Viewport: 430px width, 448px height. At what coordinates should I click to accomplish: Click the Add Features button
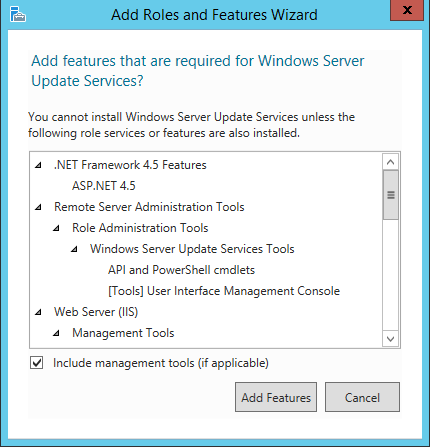click(276, 397)
